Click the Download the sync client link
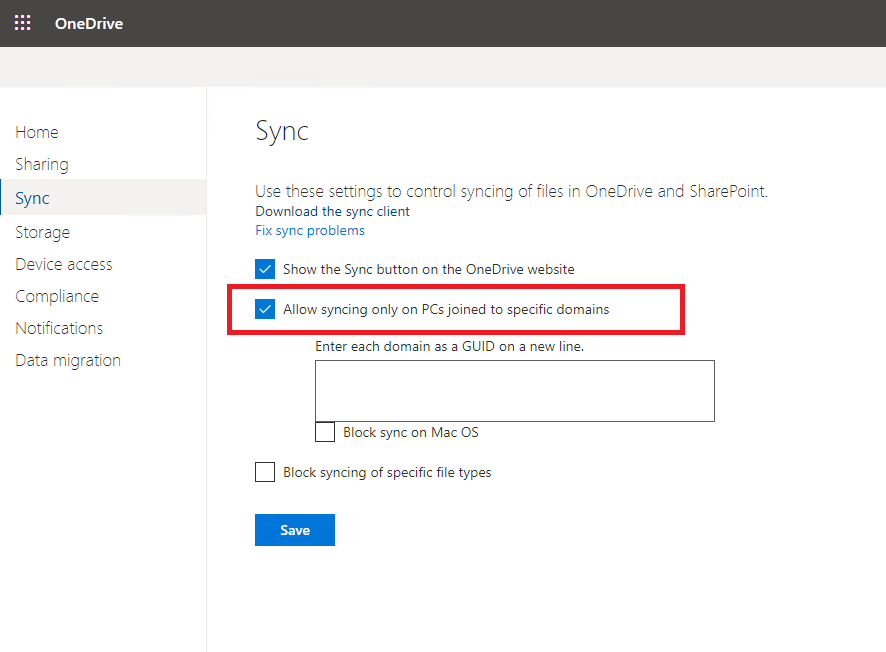The image size is (886, 652). (332, 211)
